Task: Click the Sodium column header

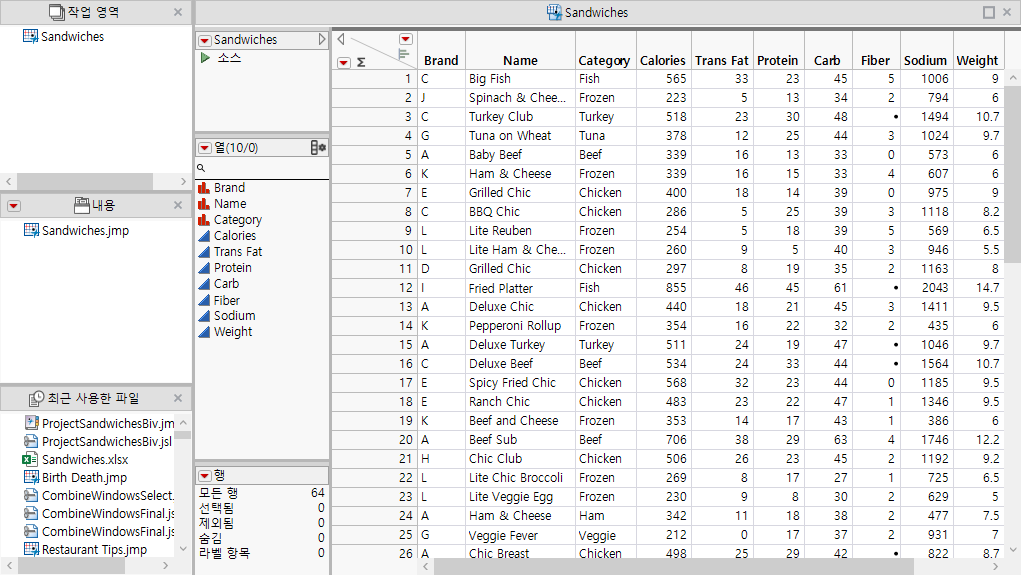Action: click(x=925, y=61)
